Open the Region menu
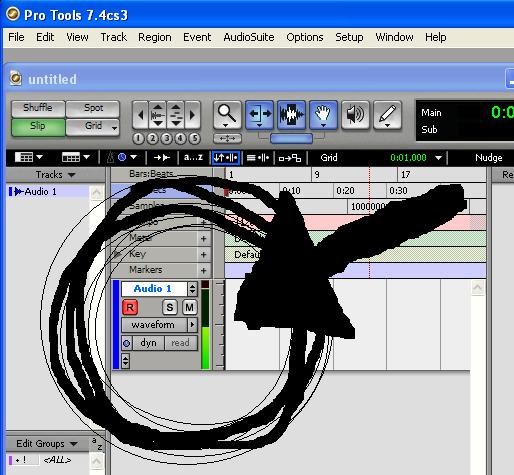Screen dimensions: 514x475 (x=155, y=37)
